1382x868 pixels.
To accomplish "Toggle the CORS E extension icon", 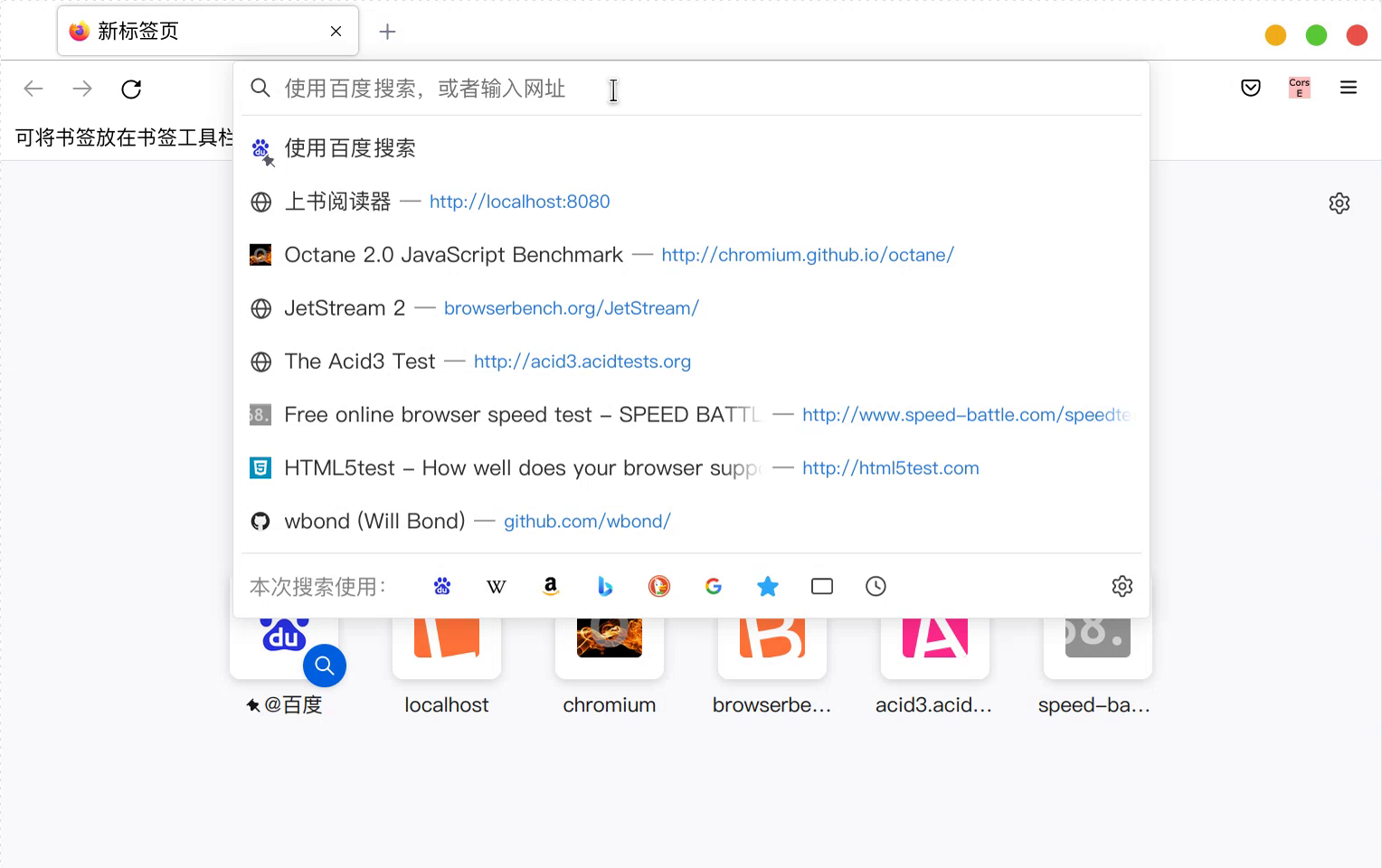I will (1300, 88).
